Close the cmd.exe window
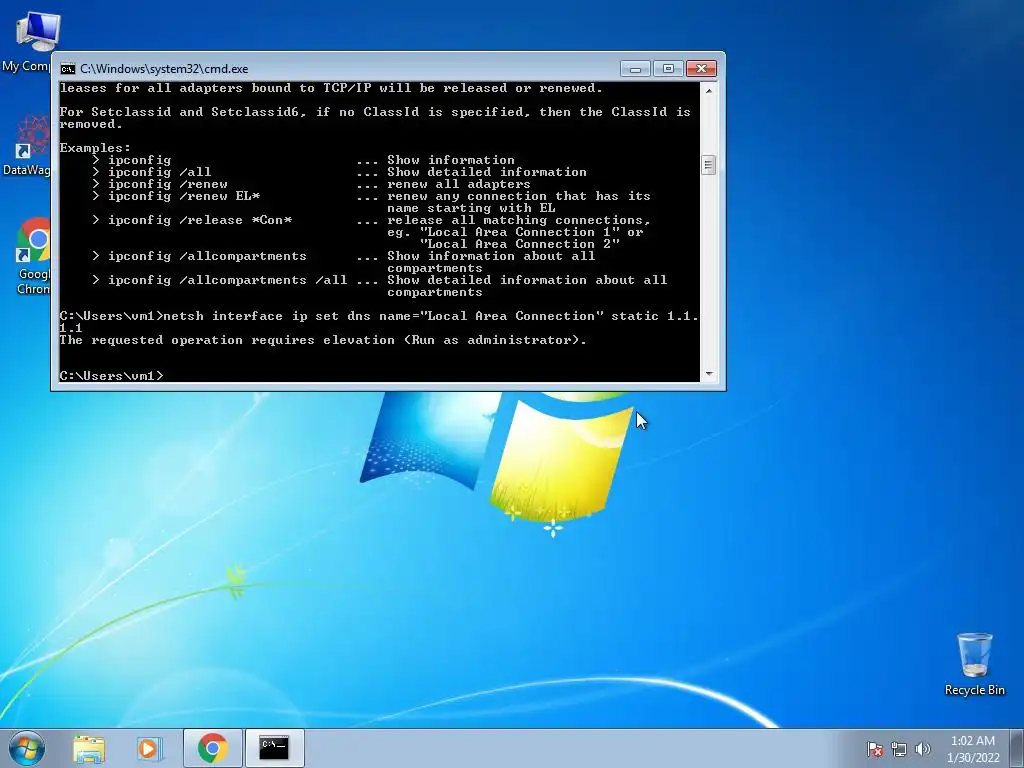This screenshot has height=768, width=1024. [701, 69]
